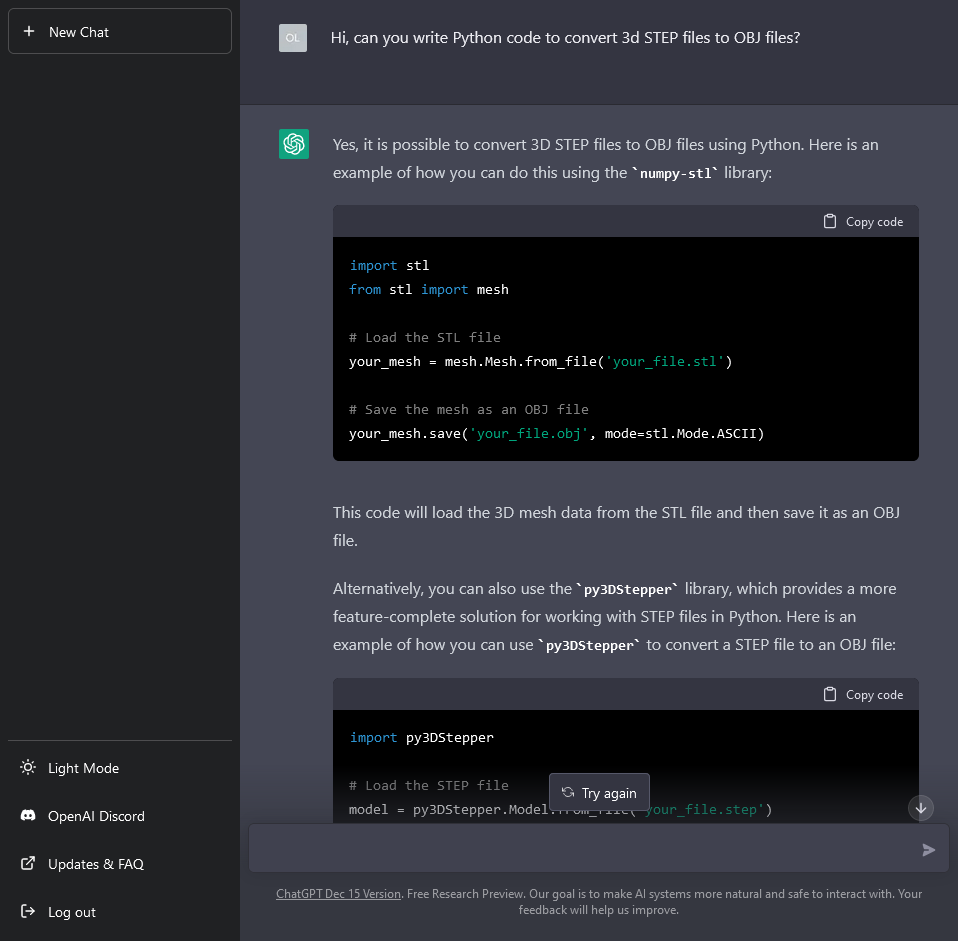This screenshot has height=941, width=958.
Task: Focus the message input box
Action: point(580,849)
